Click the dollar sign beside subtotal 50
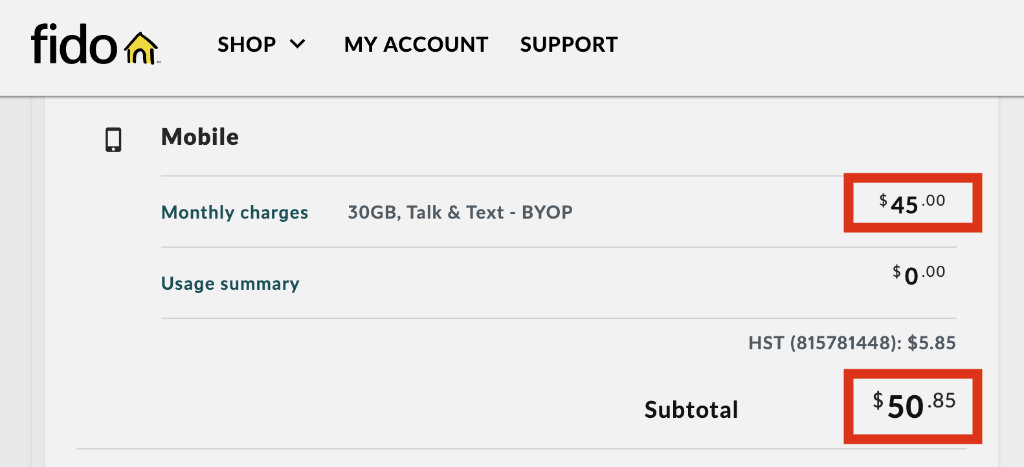The height and width of the screenshot is (467, 1024). (878, 400)
